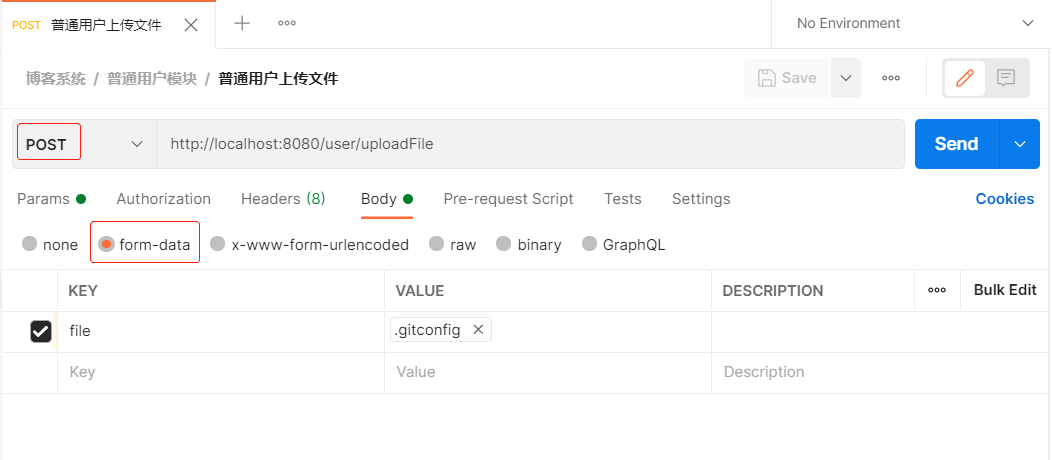The height and width of the screenshot is (460, 1052).
Task: Open the 普通用户模块 breadcrumb
Action: [x=152, y=78]
